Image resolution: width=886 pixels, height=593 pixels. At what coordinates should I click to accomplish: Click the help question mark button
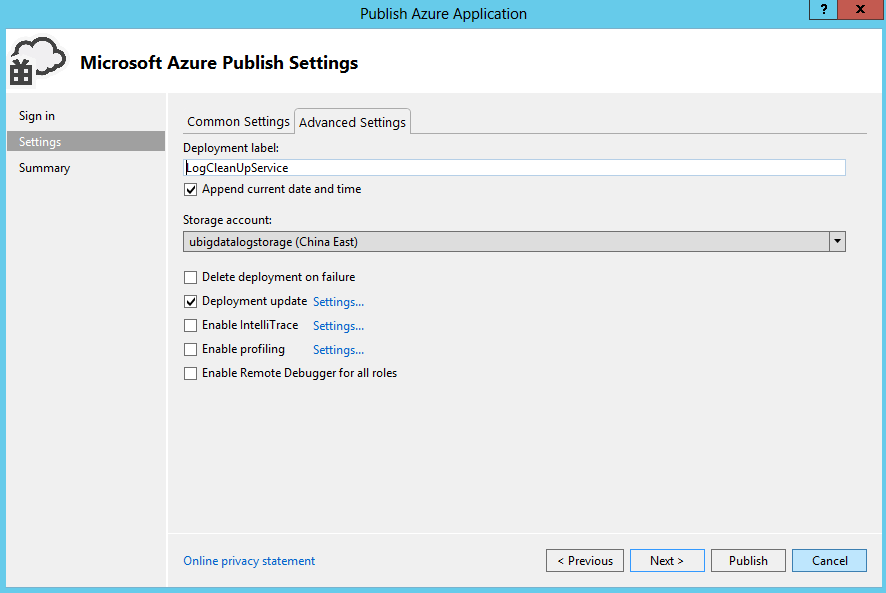tap(823, 9)
